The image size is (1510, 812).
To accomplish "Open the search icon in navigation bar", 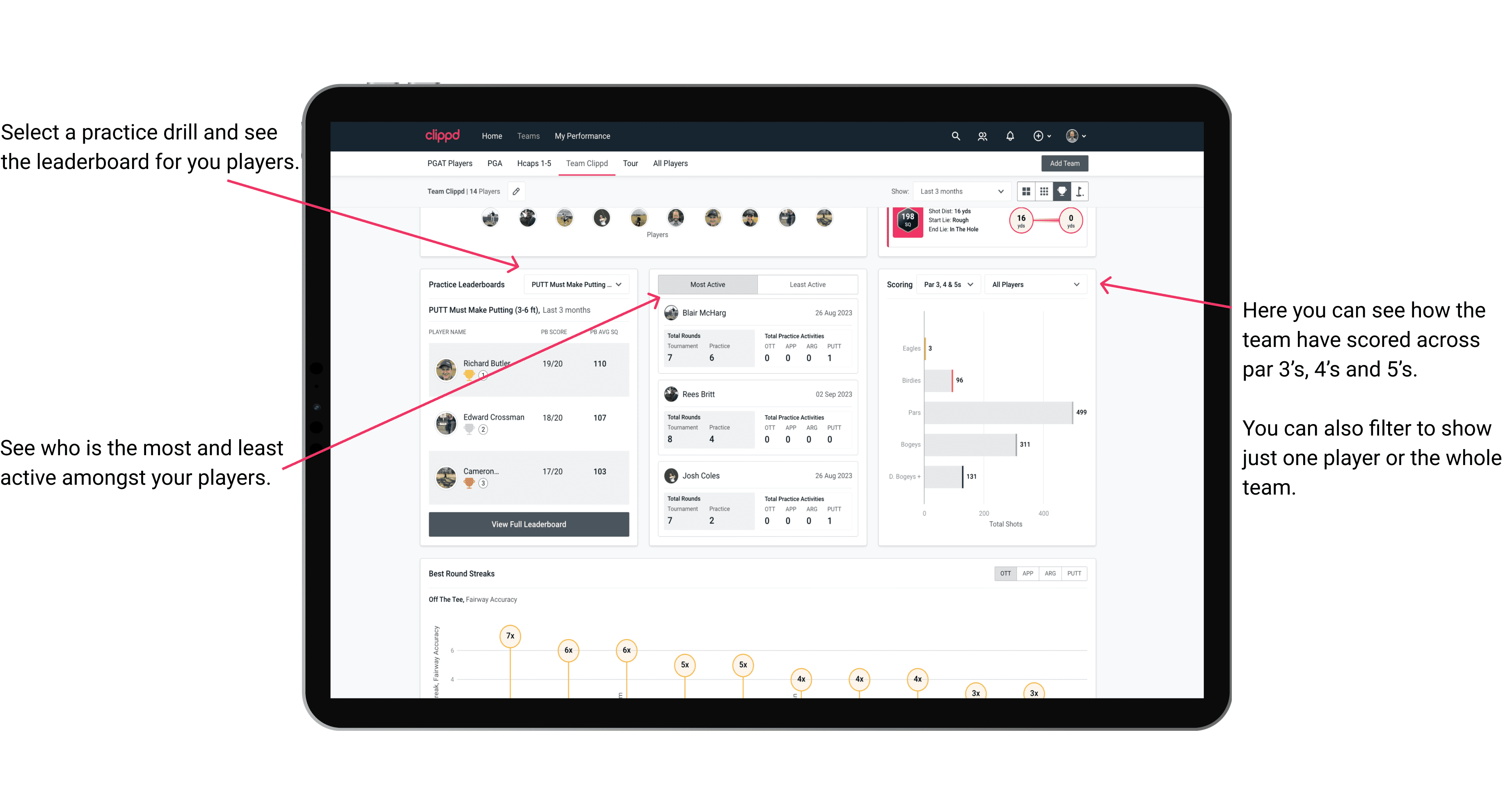I will pos(955,136).
